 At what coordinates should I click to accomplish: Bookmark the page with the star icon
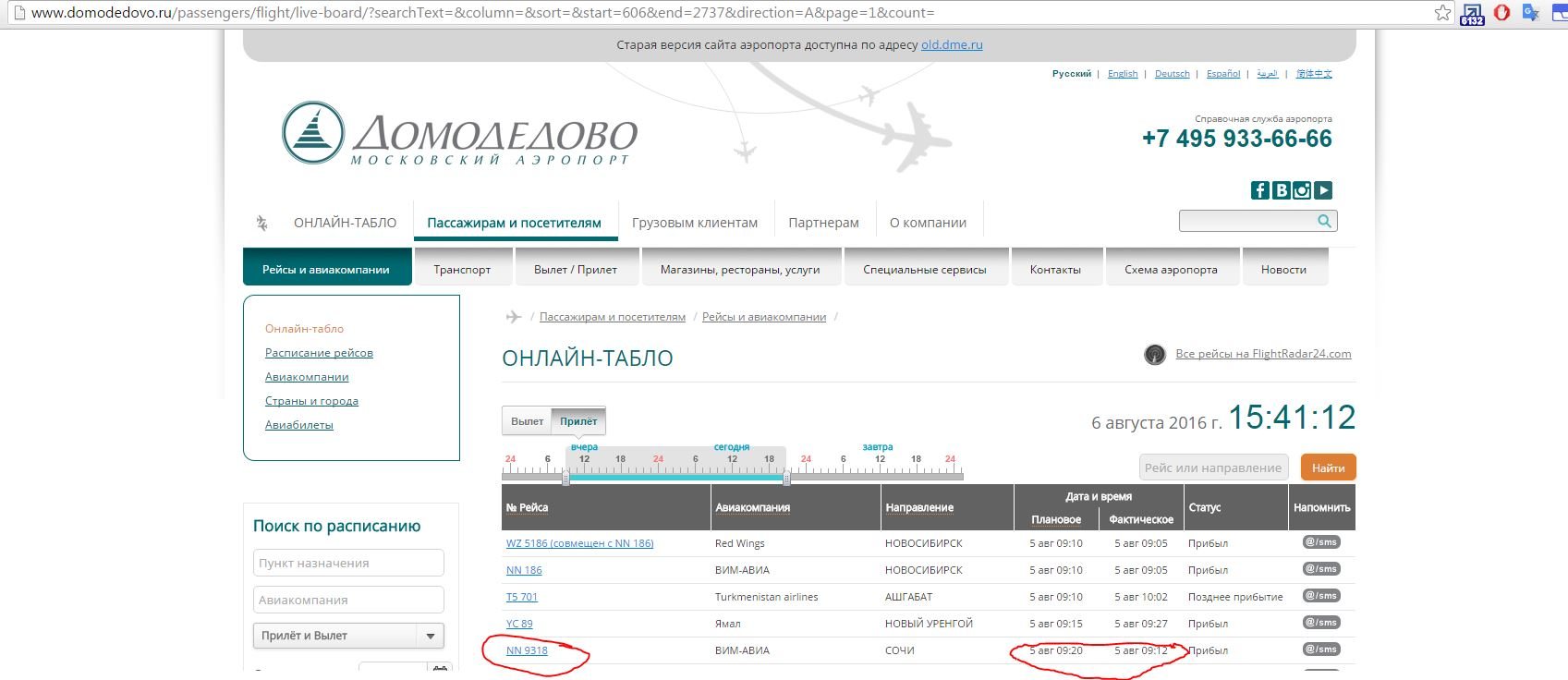(x=1442, y=13)
